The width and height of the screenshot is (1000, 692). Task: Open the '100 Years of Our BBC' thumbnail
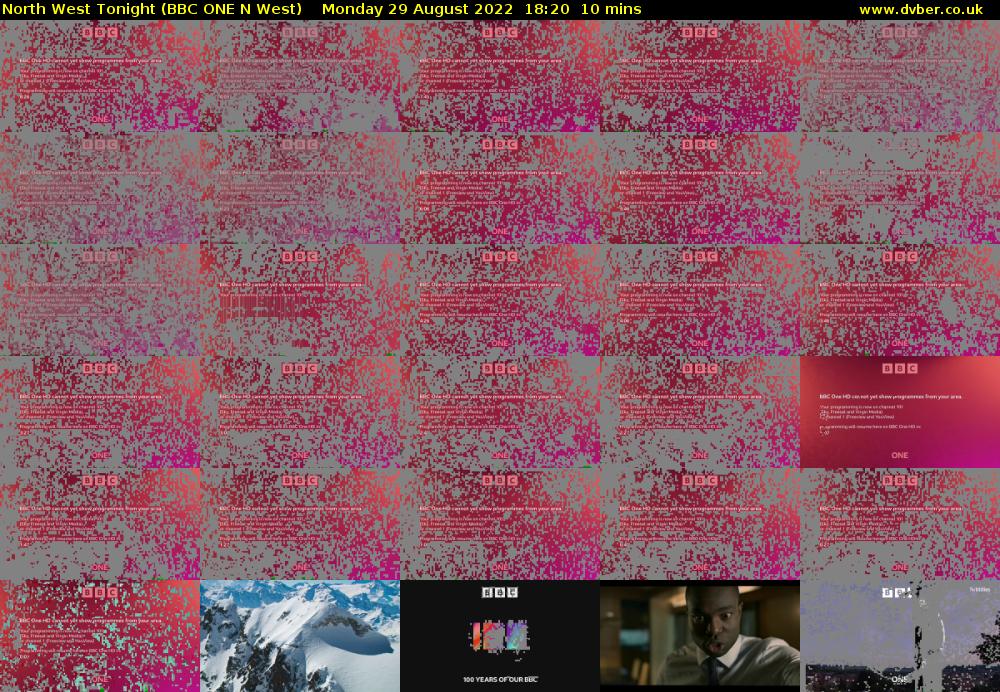[x=500, y=636]
